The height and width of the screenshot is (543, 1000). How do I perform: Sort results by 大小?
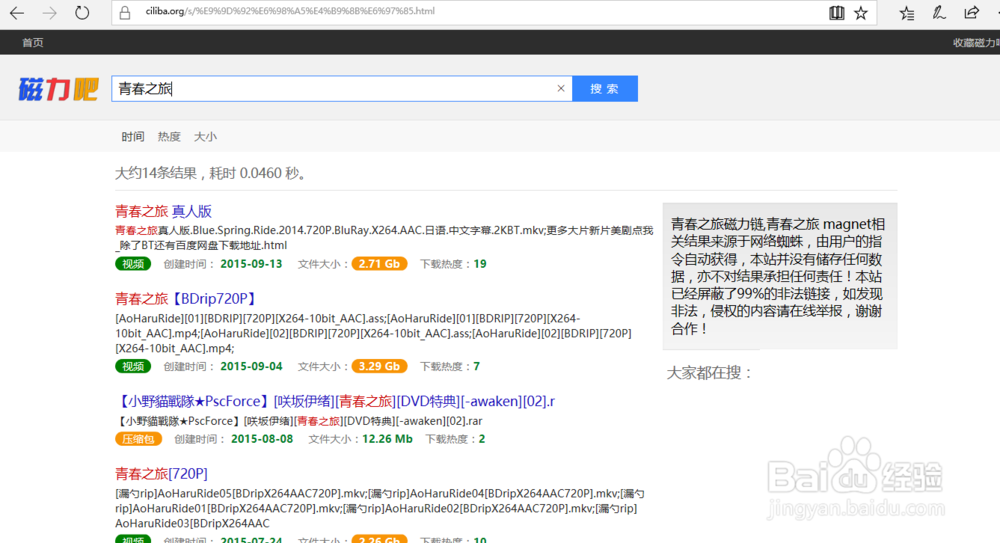point(205,137)
